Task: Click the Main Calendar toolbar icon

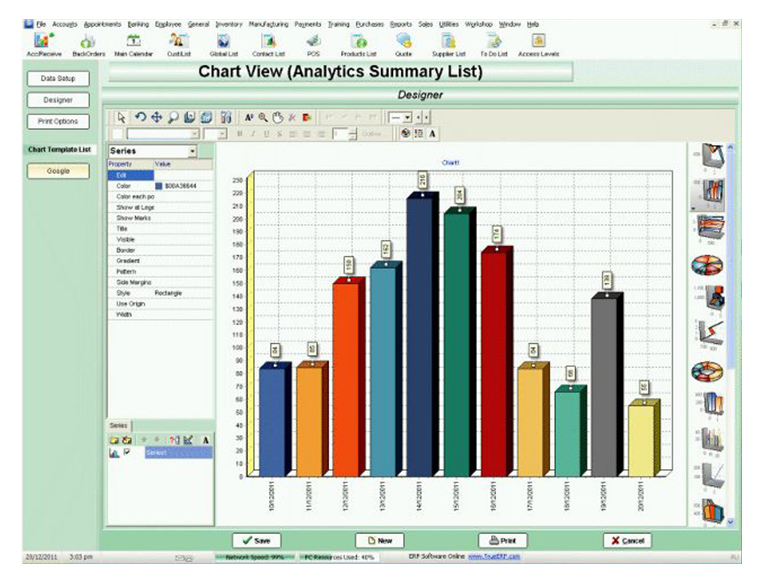Action: [133, 42]
